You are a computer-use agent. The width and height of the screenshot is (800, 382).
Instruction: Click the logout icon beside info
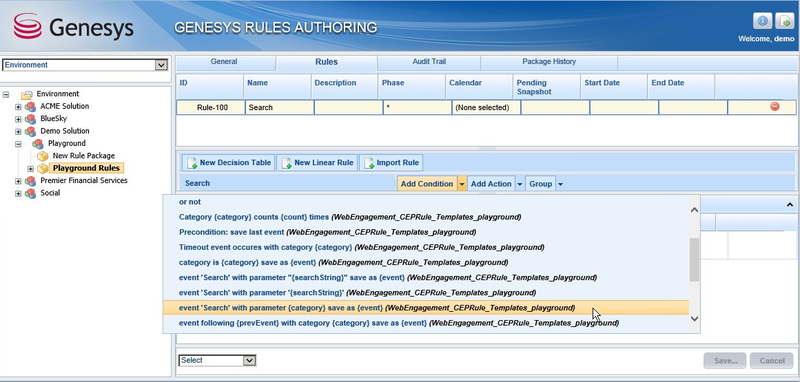[784, 21]
